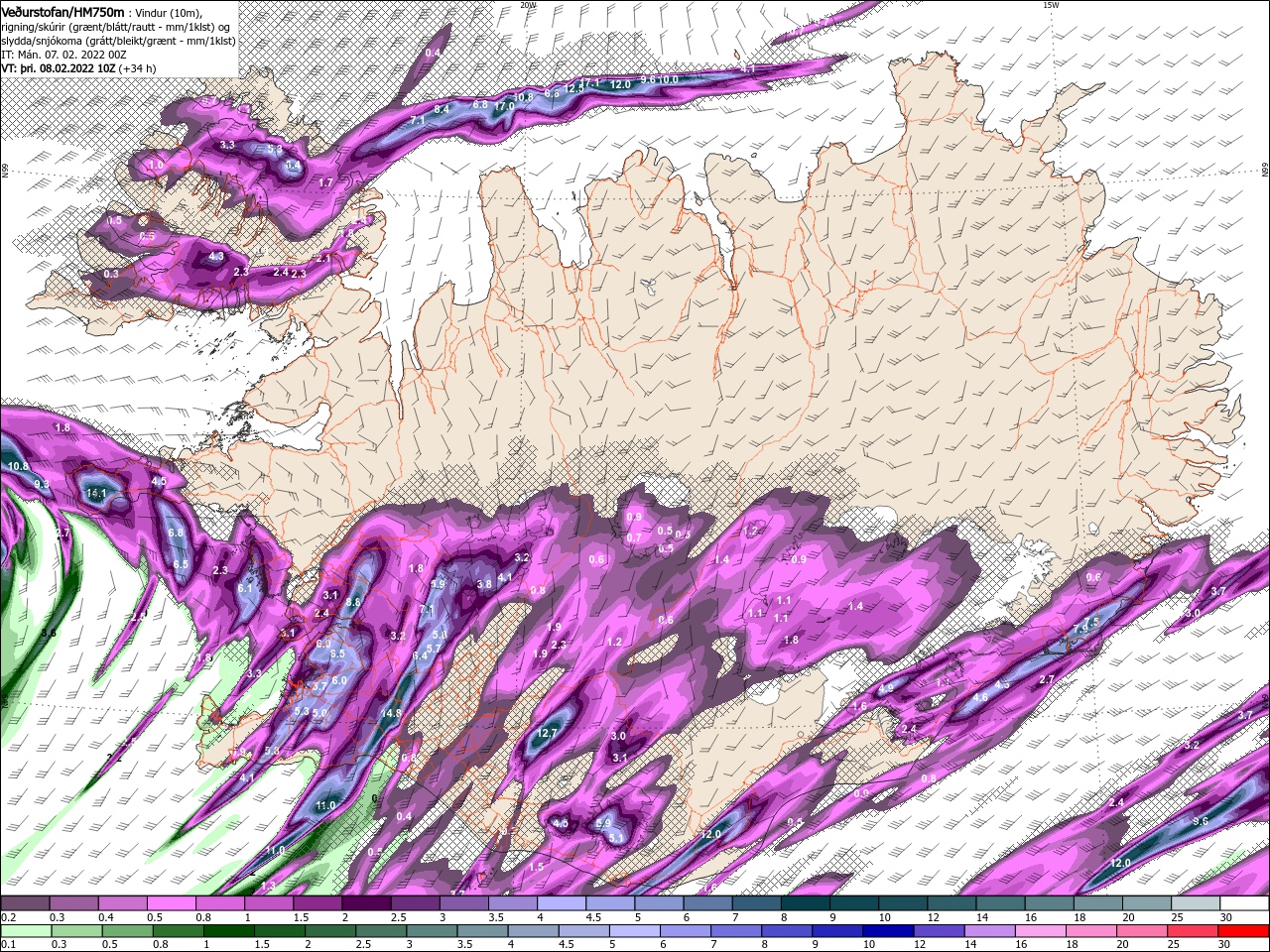Click the '(+34 h)' forecast offset text

click(x=138, y=68)
